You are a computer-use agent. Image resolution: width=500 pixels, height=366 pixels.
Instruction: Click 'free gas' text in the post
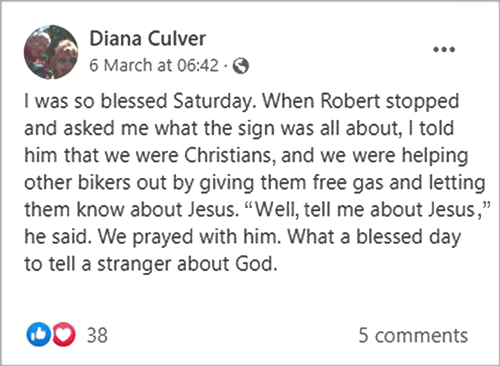348,183
